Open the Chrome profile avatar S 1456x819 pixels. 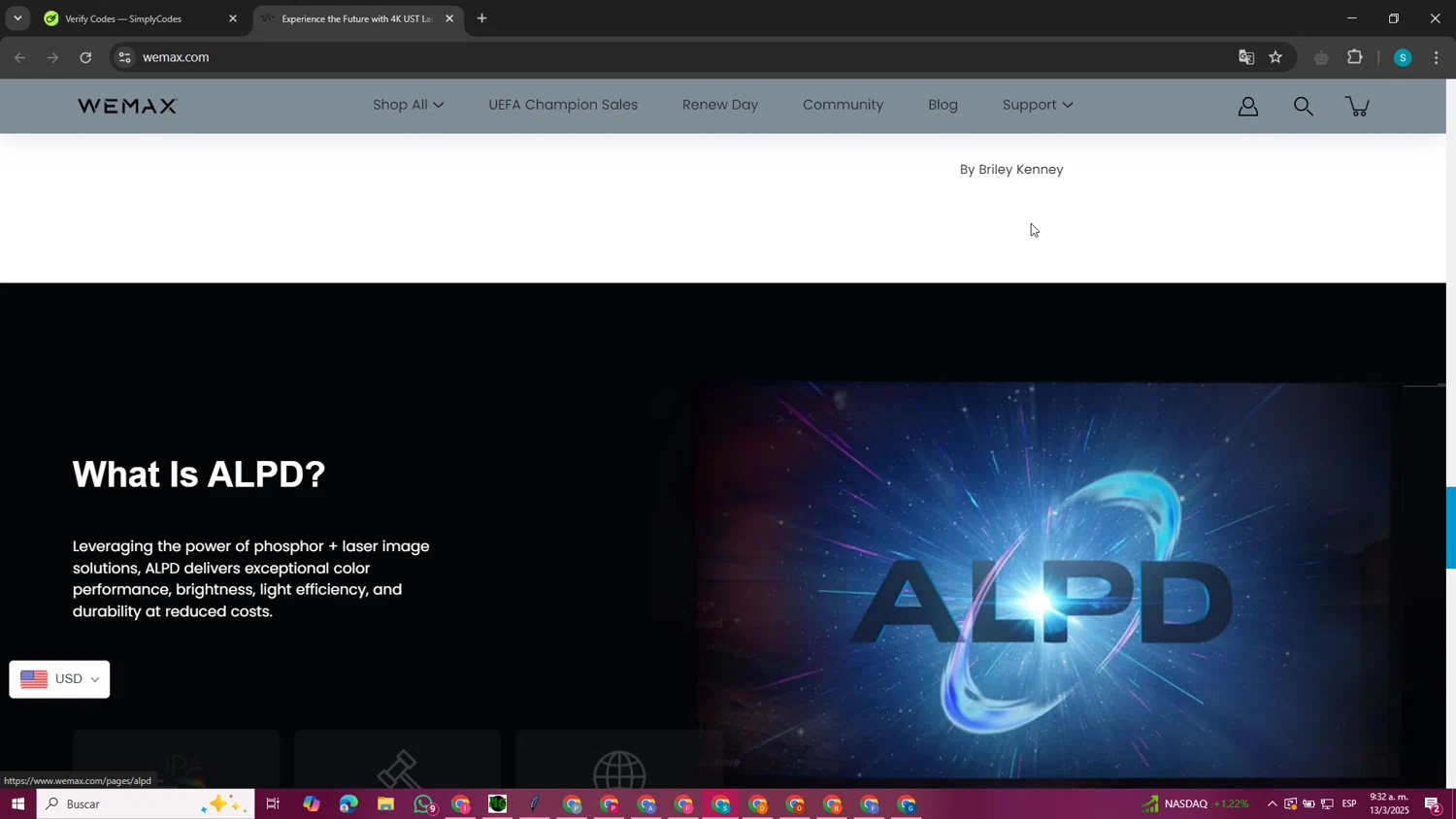point(1402,57)
